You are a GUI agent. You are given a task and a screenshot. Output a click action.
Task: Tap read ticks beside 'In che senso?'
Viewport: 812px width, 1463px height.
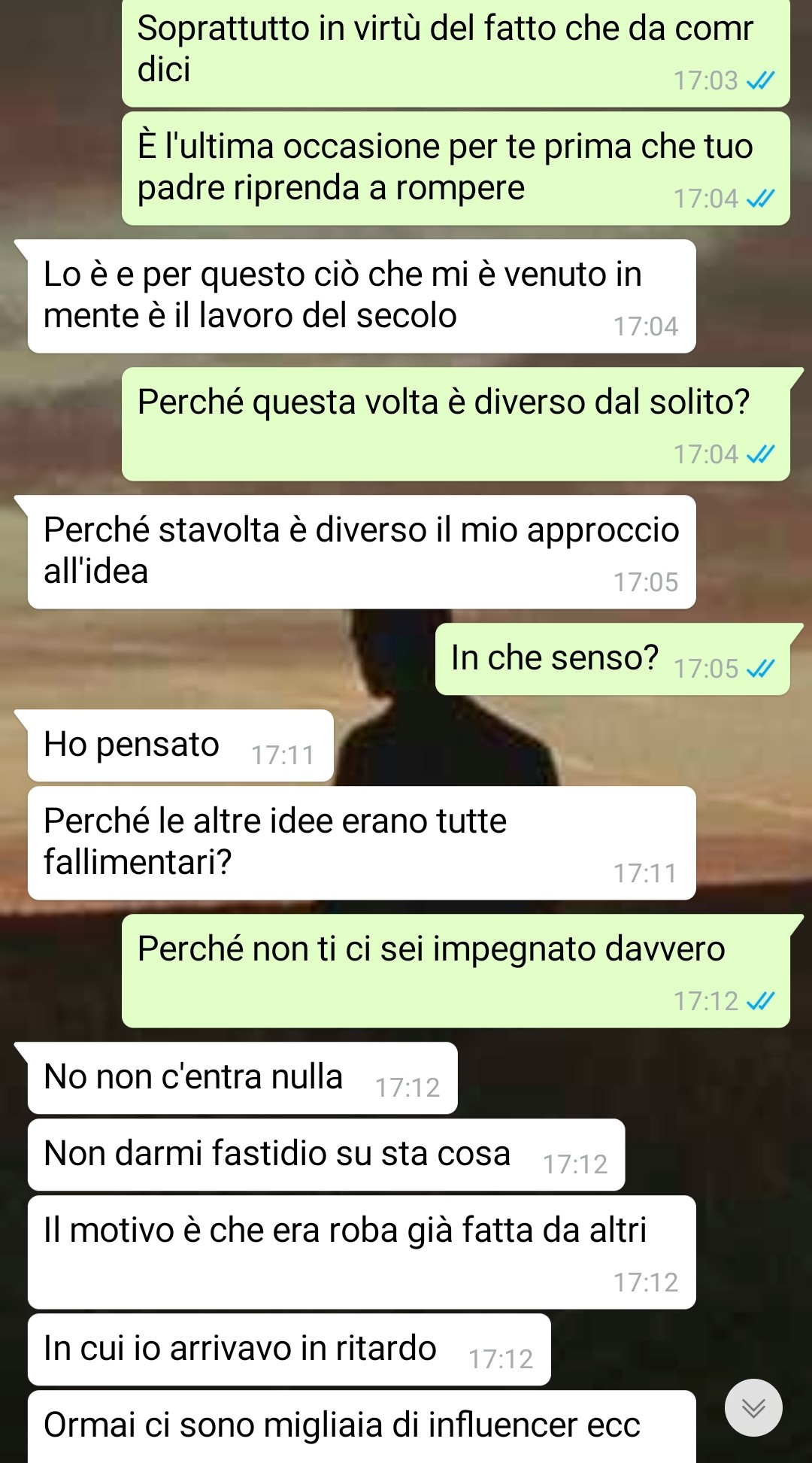(x=760, y=669)
